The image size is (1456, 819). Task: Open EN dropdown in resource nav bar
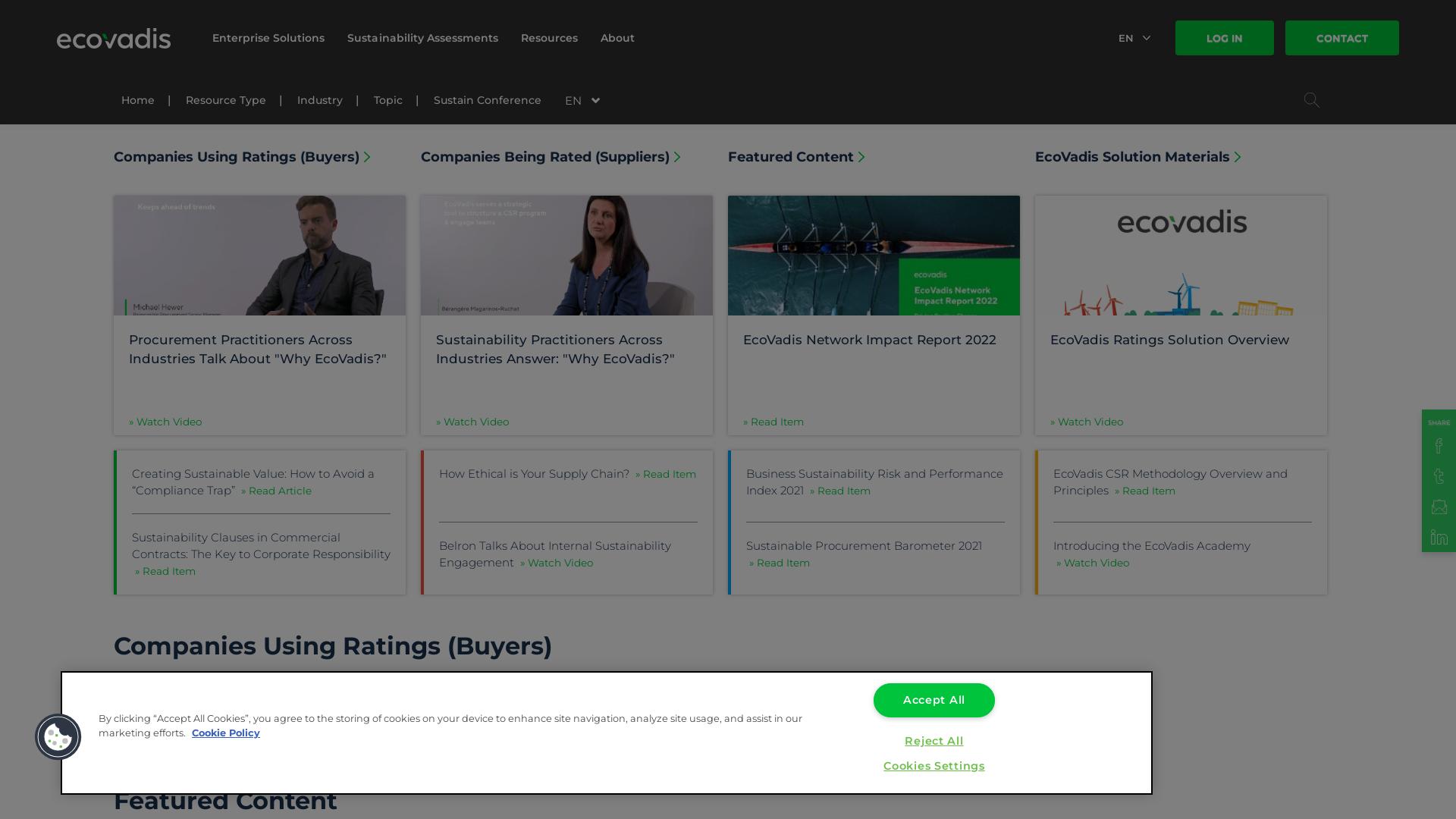click(582, 100)
